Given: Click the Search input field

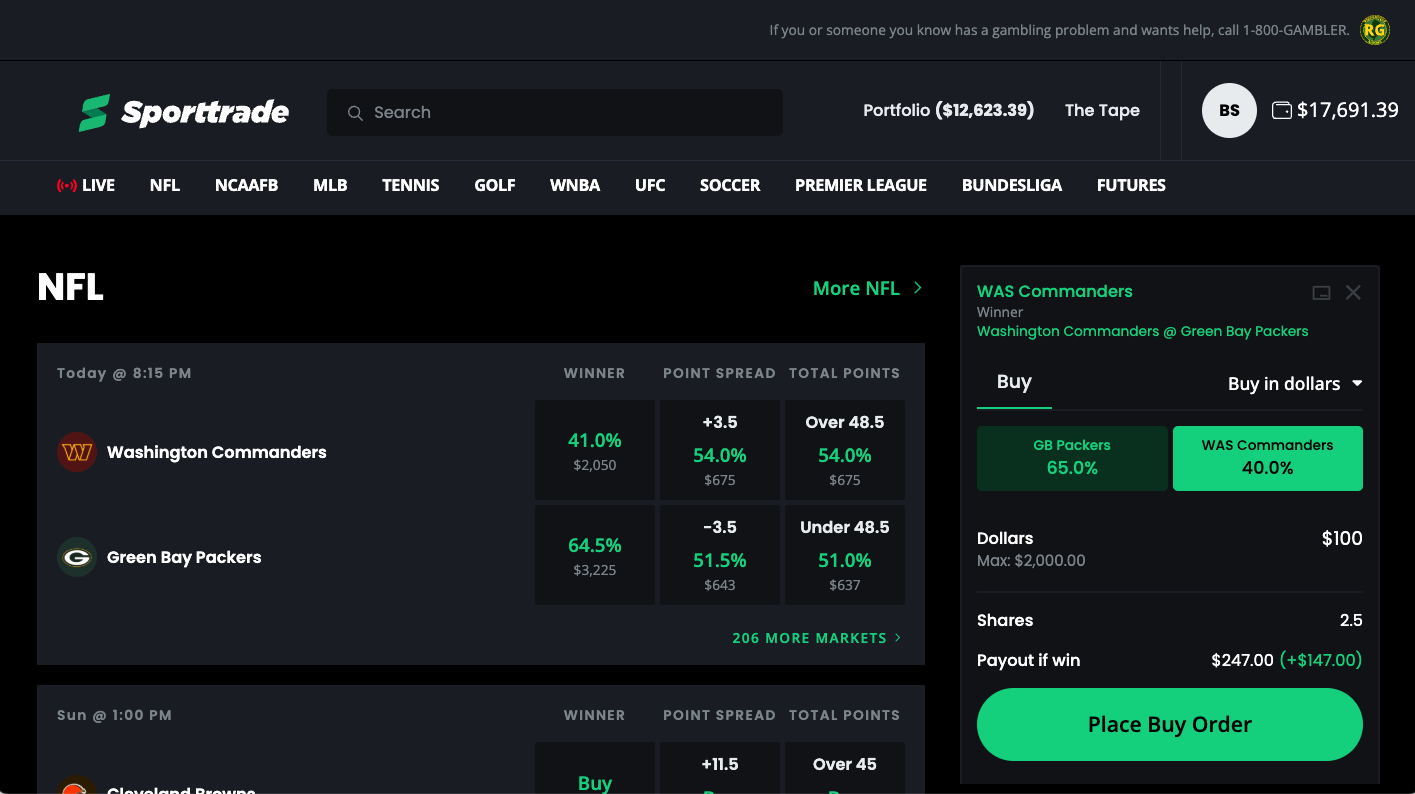Looking at the screenshot, I should click(x=555, y=112).
